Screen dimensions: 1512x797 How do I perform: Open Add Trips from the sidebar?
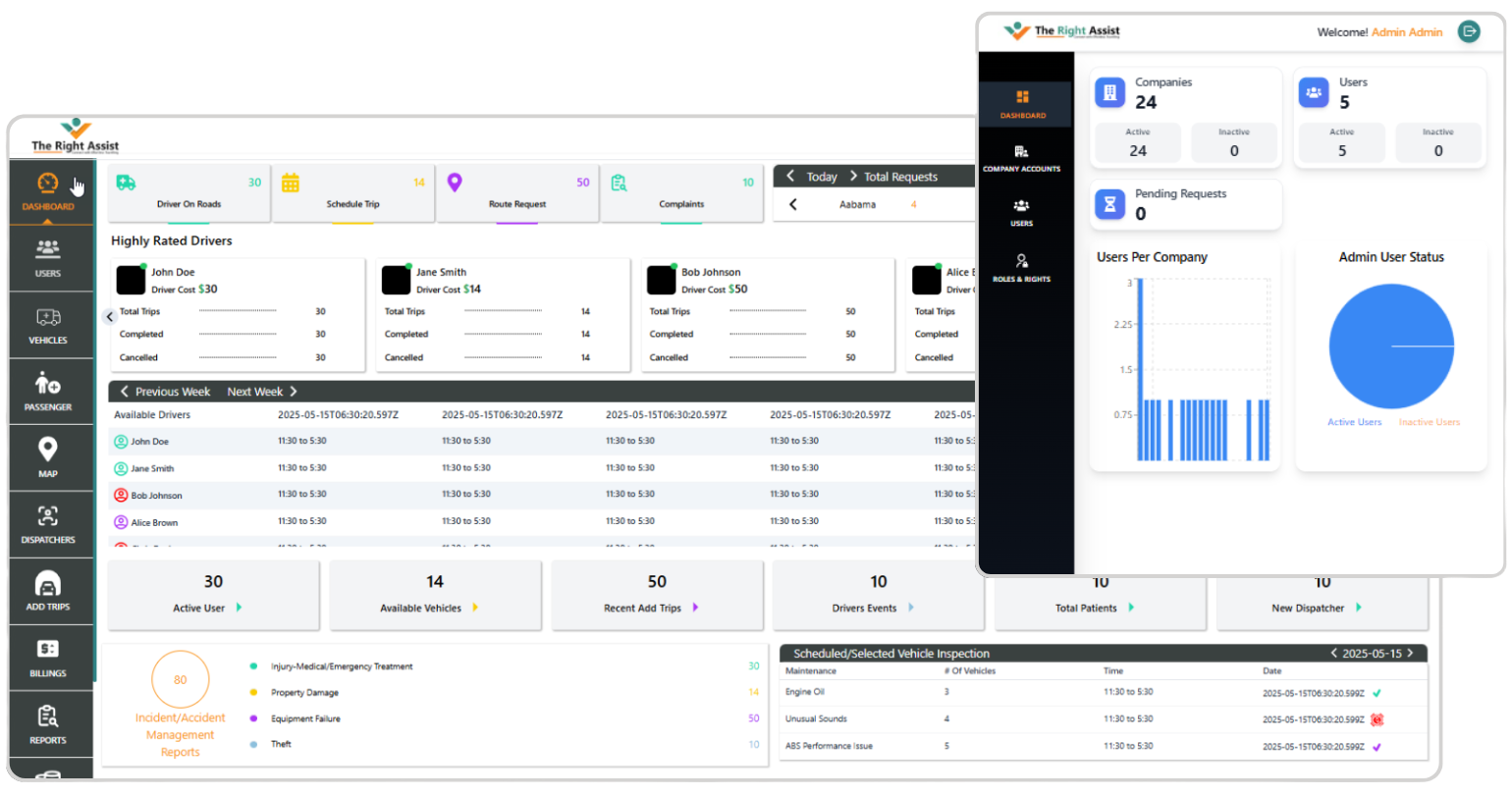tap(48, 592)
